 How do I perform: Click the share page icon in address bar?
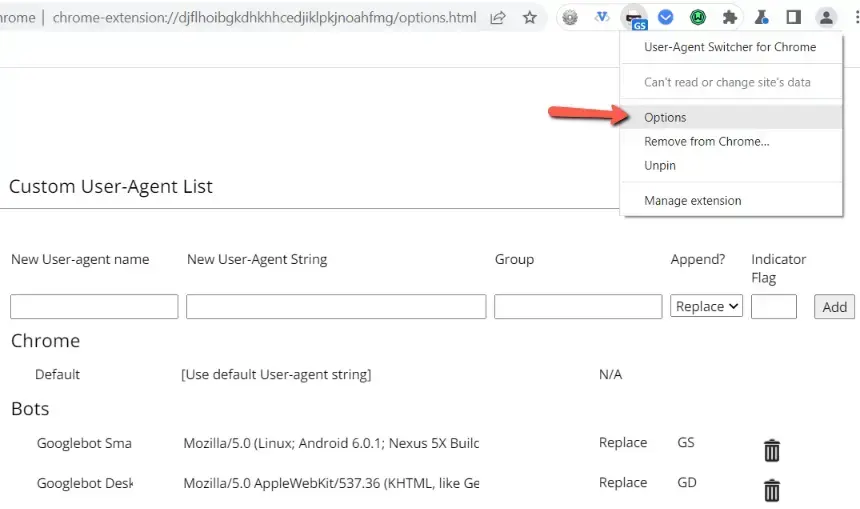[497, 18]
